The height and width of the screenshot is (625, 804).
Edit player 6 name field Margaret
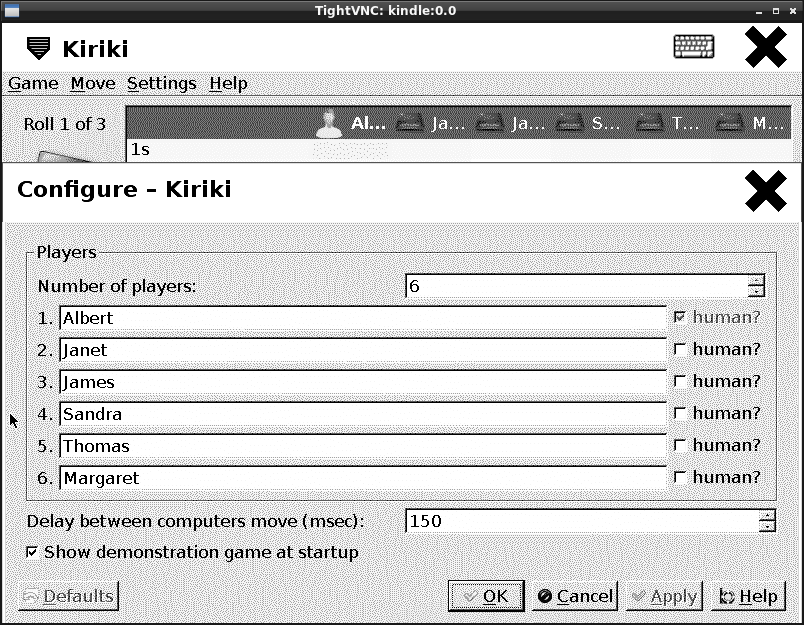363,478
